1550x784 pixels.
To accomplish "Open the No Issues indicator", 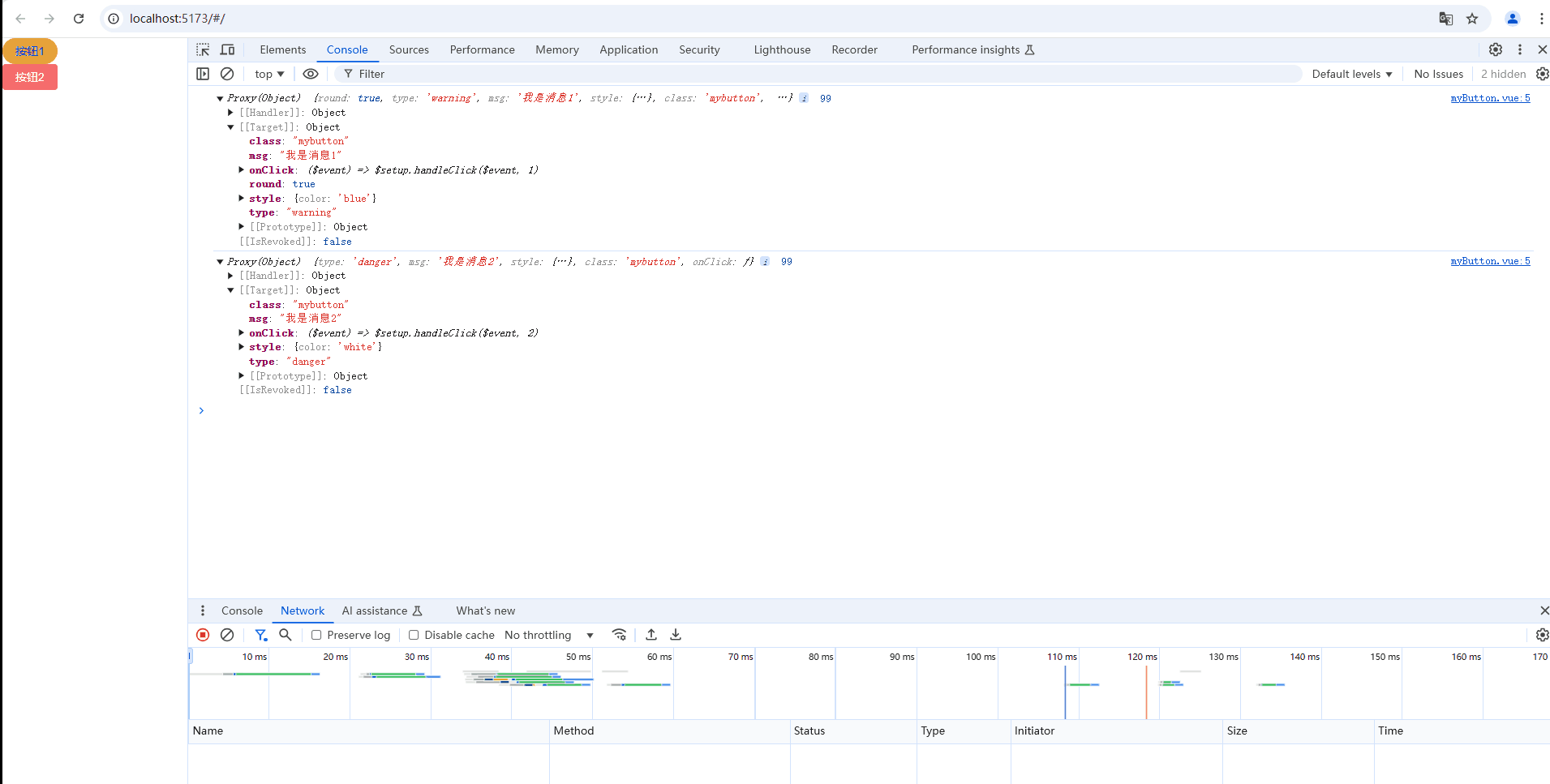I will coord(1438,74).
